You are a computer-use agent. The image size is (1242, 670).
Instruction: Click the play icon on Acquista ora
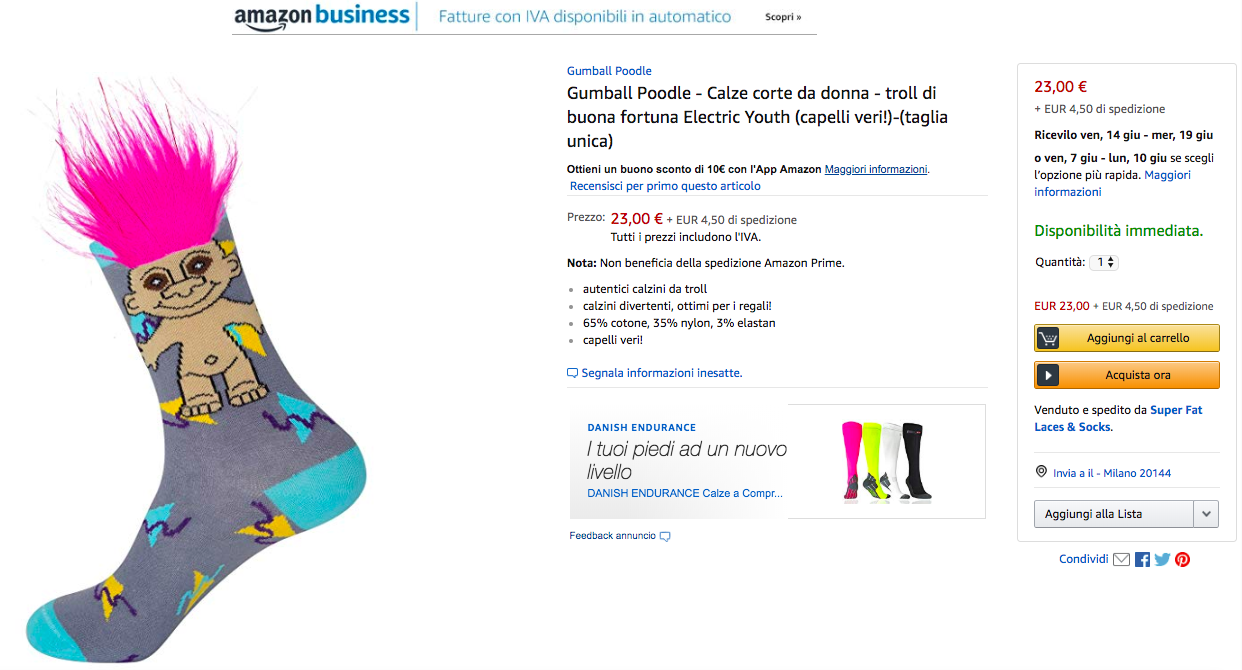click(x=1047, y=375)
